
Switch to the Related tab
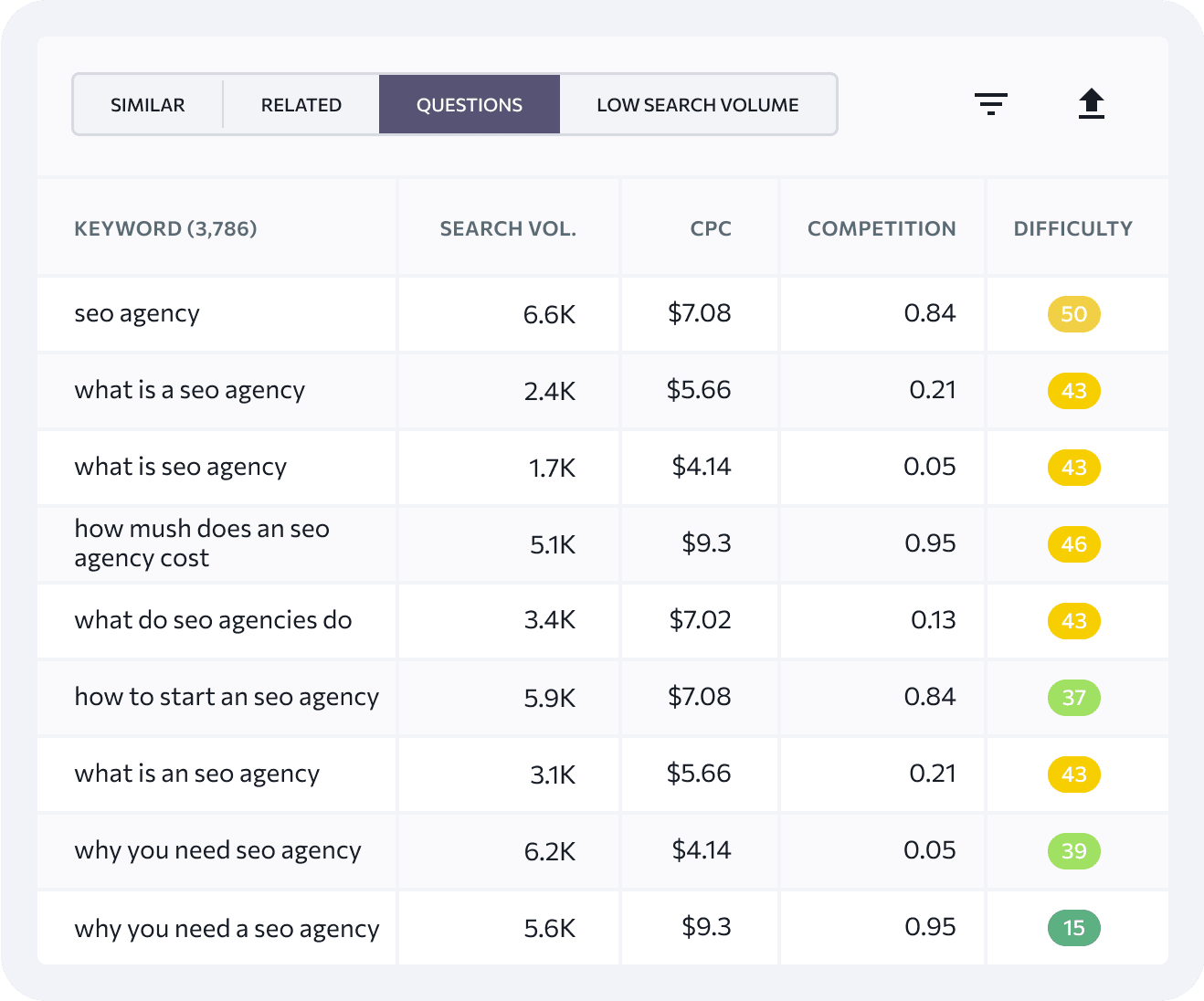point(301,105)
